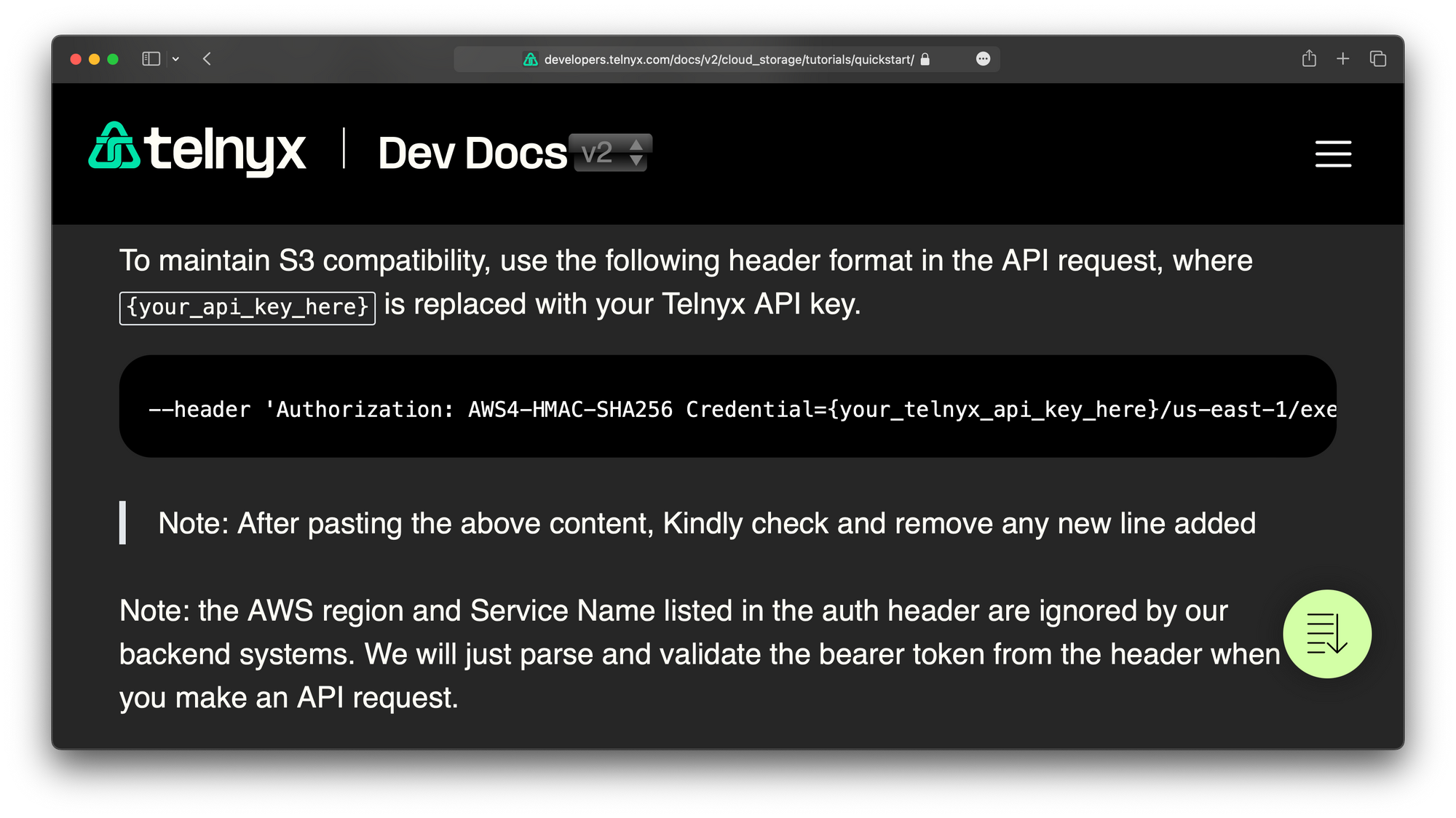The width and height of the screenshot is (1456, 818).
Task: Click the padlock icon in the address bar
Action: click(925, 60)
